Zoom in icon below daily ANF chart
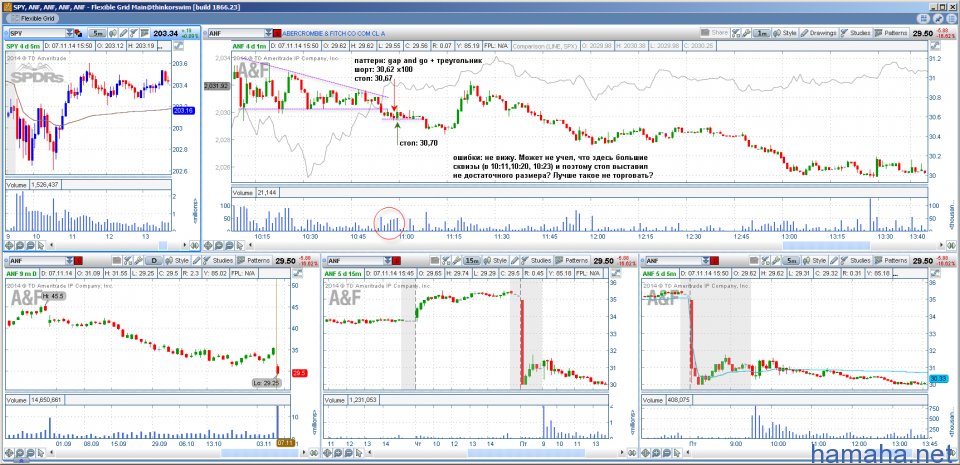The image size is (960, 465). tap(20, 453)
